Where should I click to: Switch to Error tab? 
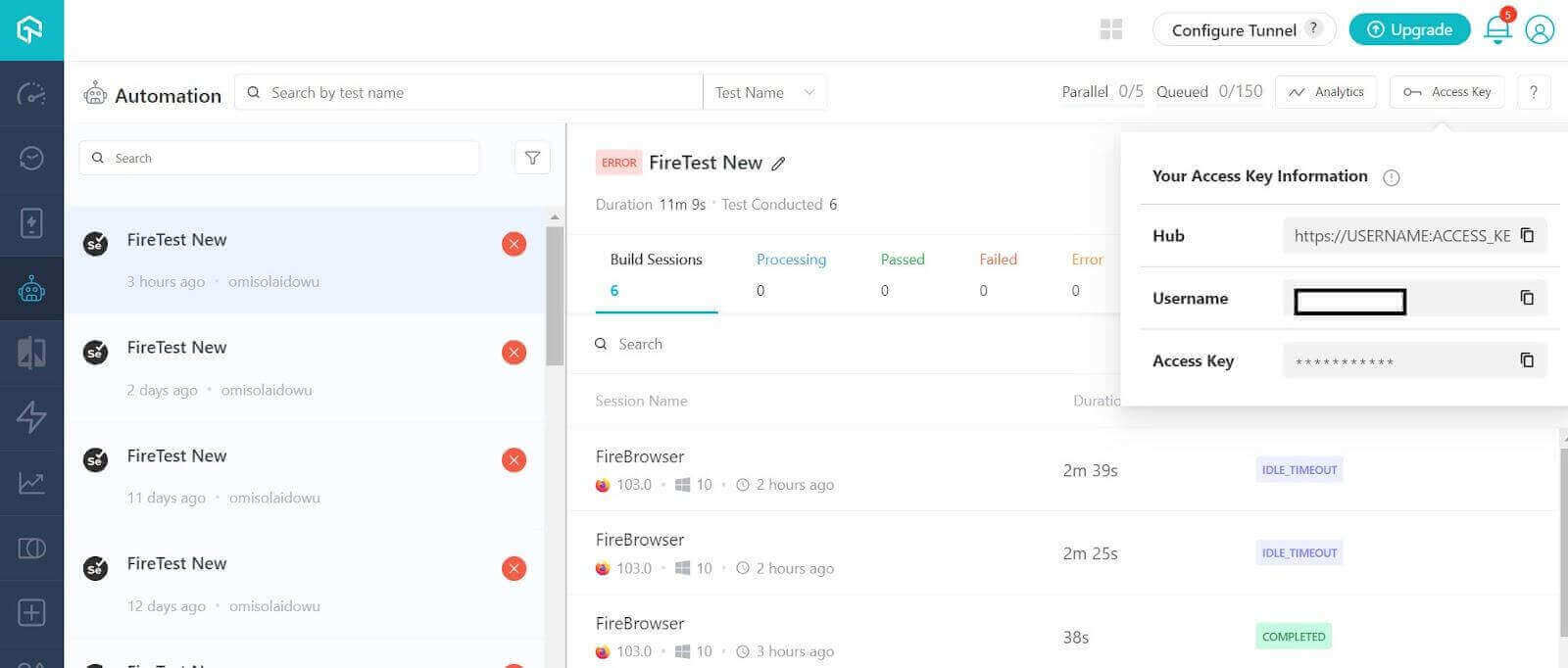(1087, 274)
